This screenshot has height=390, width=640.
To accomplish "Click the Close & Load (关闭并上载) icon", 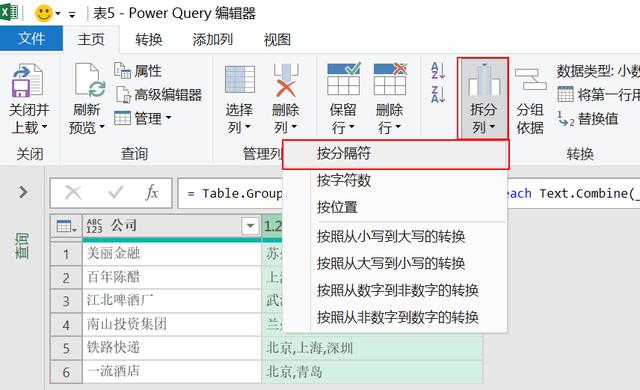I will (x=28, y=80).
